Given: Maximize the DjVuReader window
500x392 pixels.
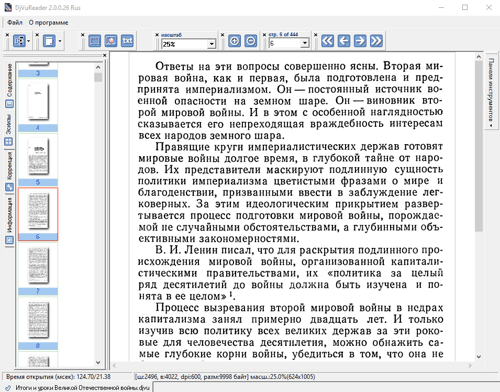Looking at the screenshot, I should click(465, 7).
